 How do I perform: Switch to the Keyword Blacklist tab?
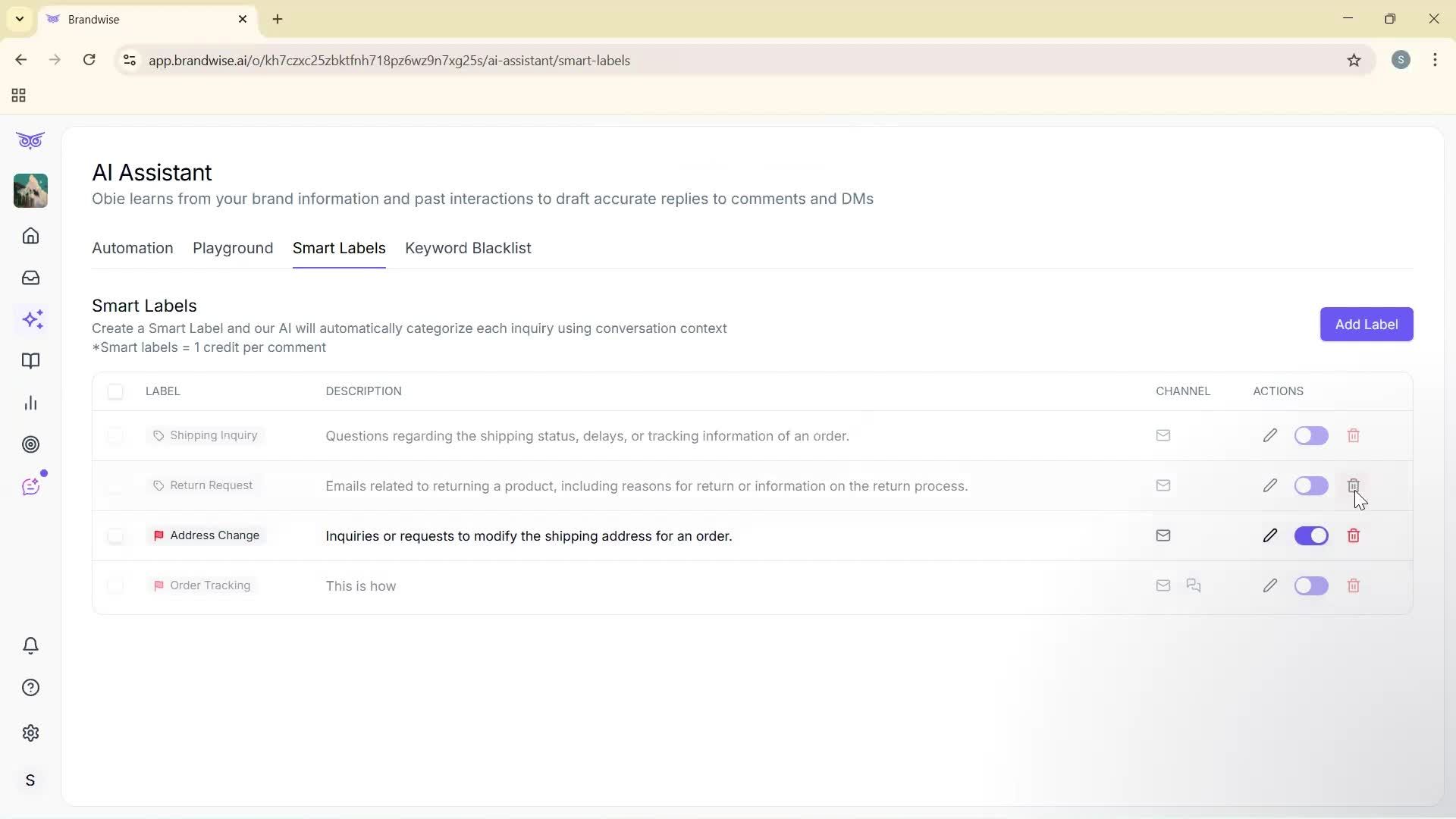(468, 248)
